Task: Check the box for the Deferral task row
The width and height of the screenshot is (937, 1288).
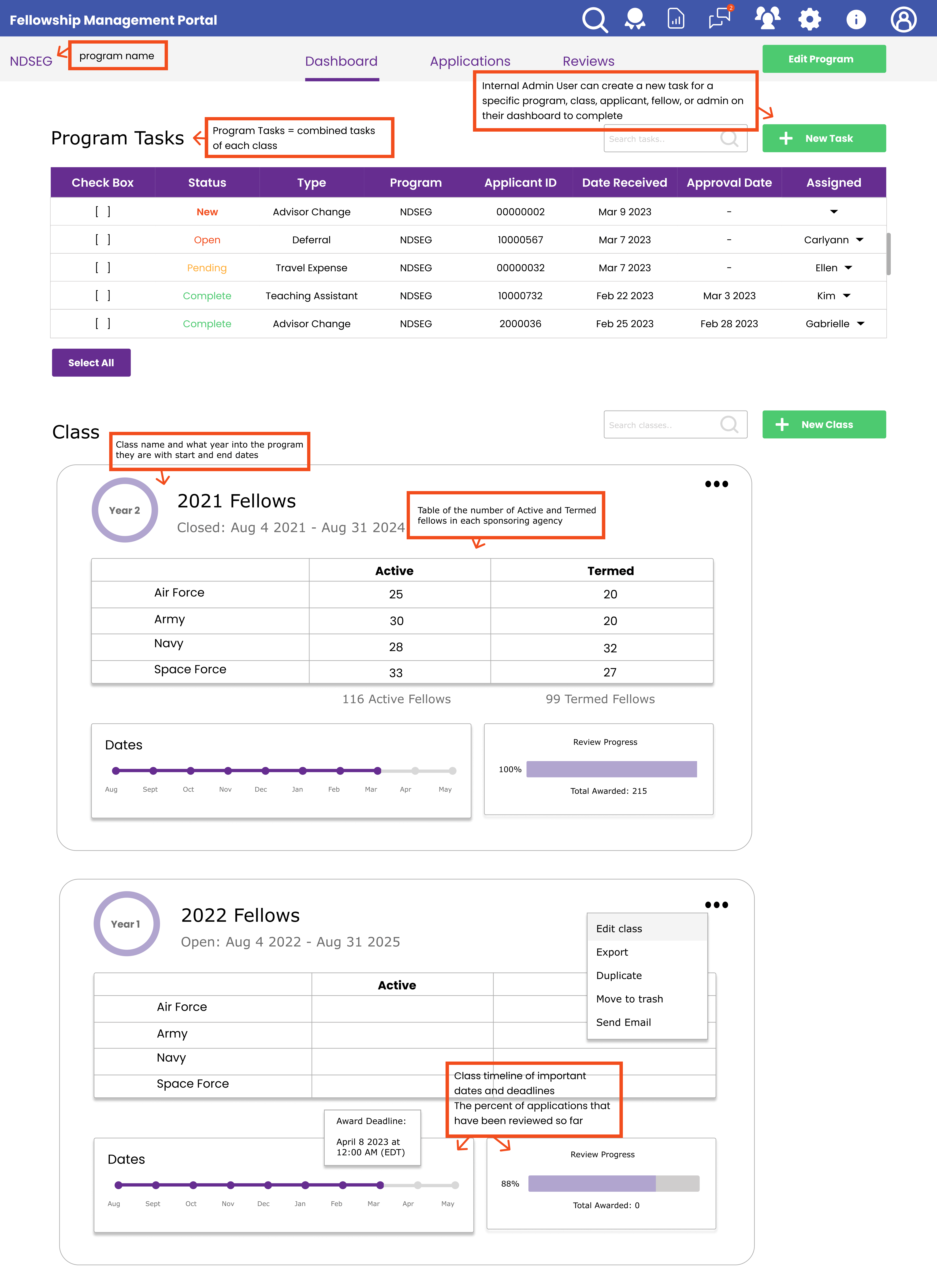Action: click(x=103, y=240)
